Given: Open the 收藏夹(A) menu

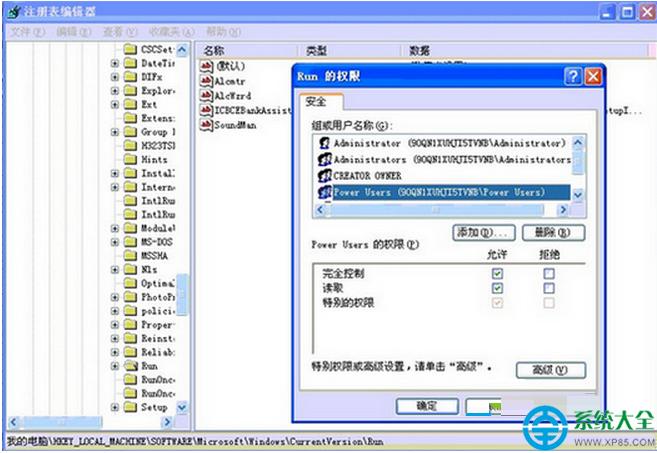Looking at the screenshot, I should pos(171,32).
